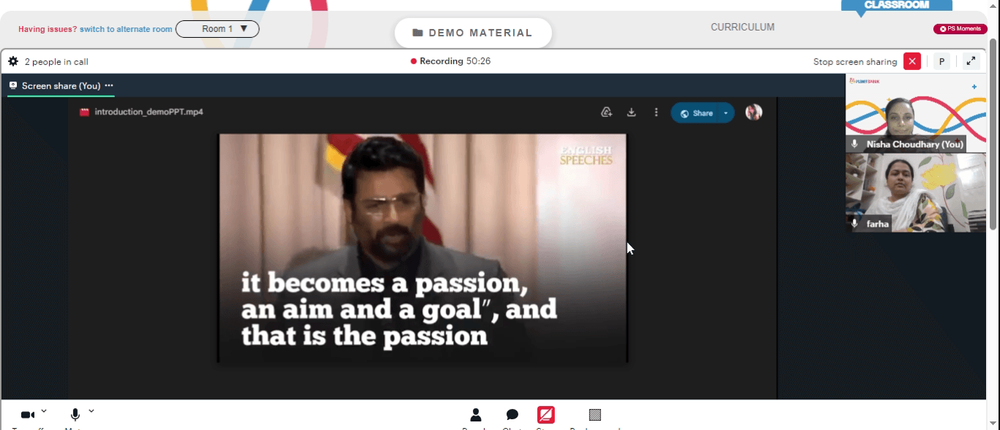
Task: Click the CLASSROOM tab at the top
Action: [x=896, y=4]
